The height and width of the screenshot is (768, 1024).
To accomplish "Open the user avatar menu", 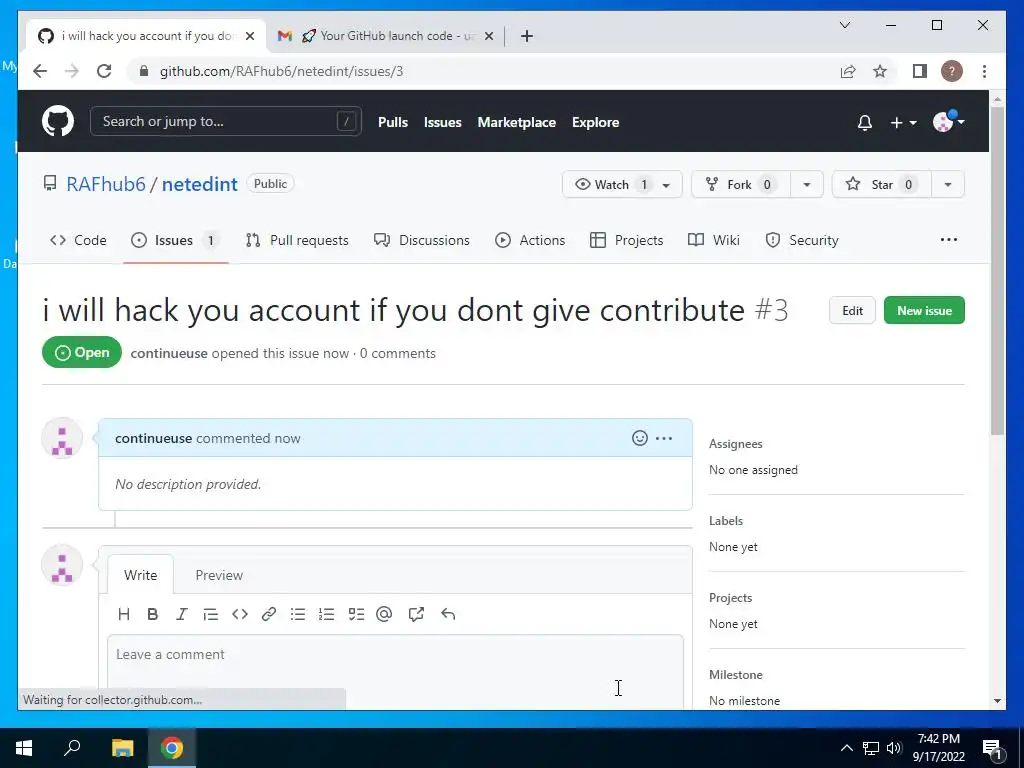I will (x=948, y=121).
